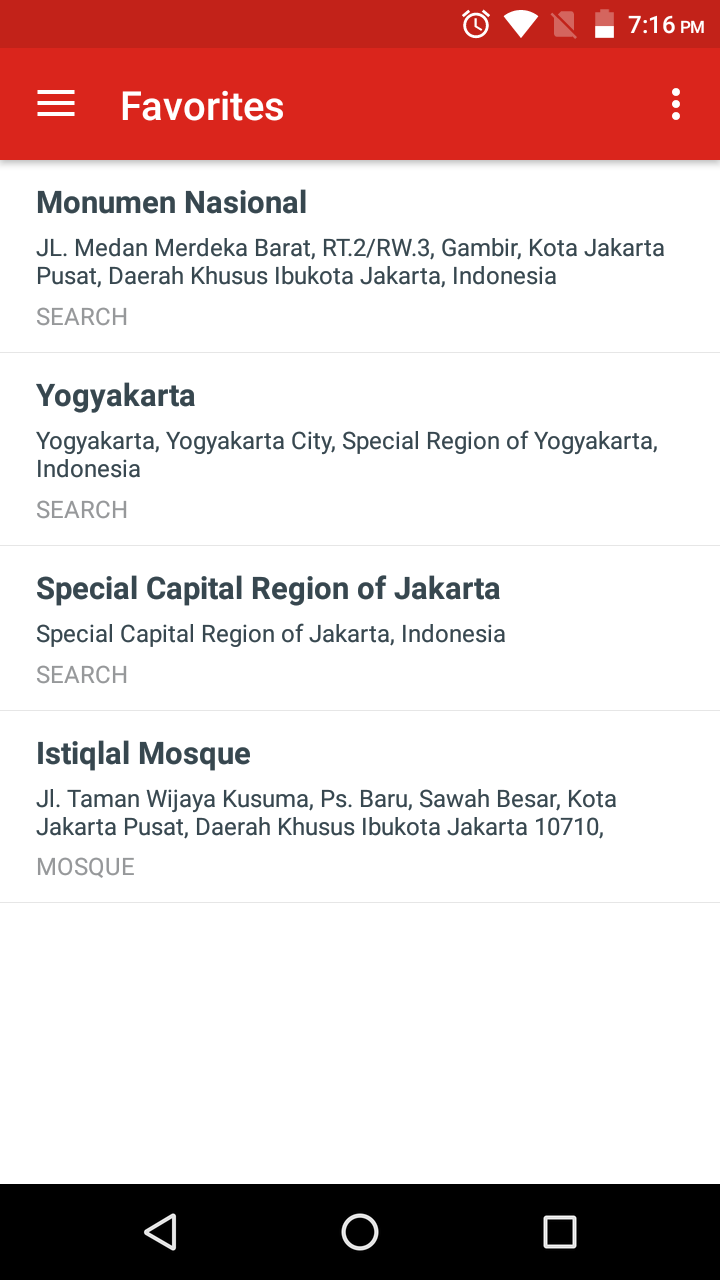
Task: Open Monumen Nasional favorite
Action: coord(172,203)
